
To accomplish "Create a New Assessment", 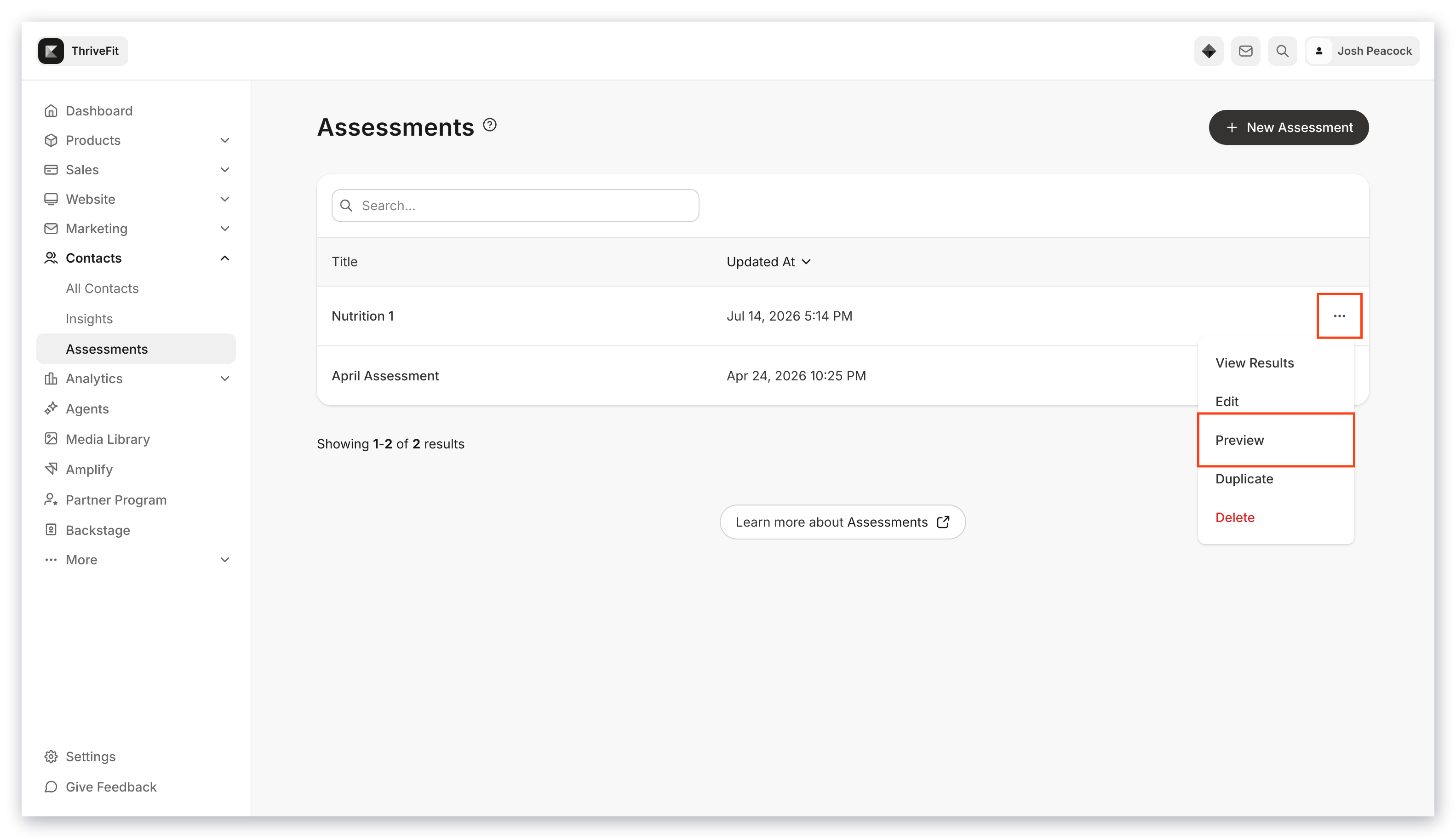I will point(1289,127).
